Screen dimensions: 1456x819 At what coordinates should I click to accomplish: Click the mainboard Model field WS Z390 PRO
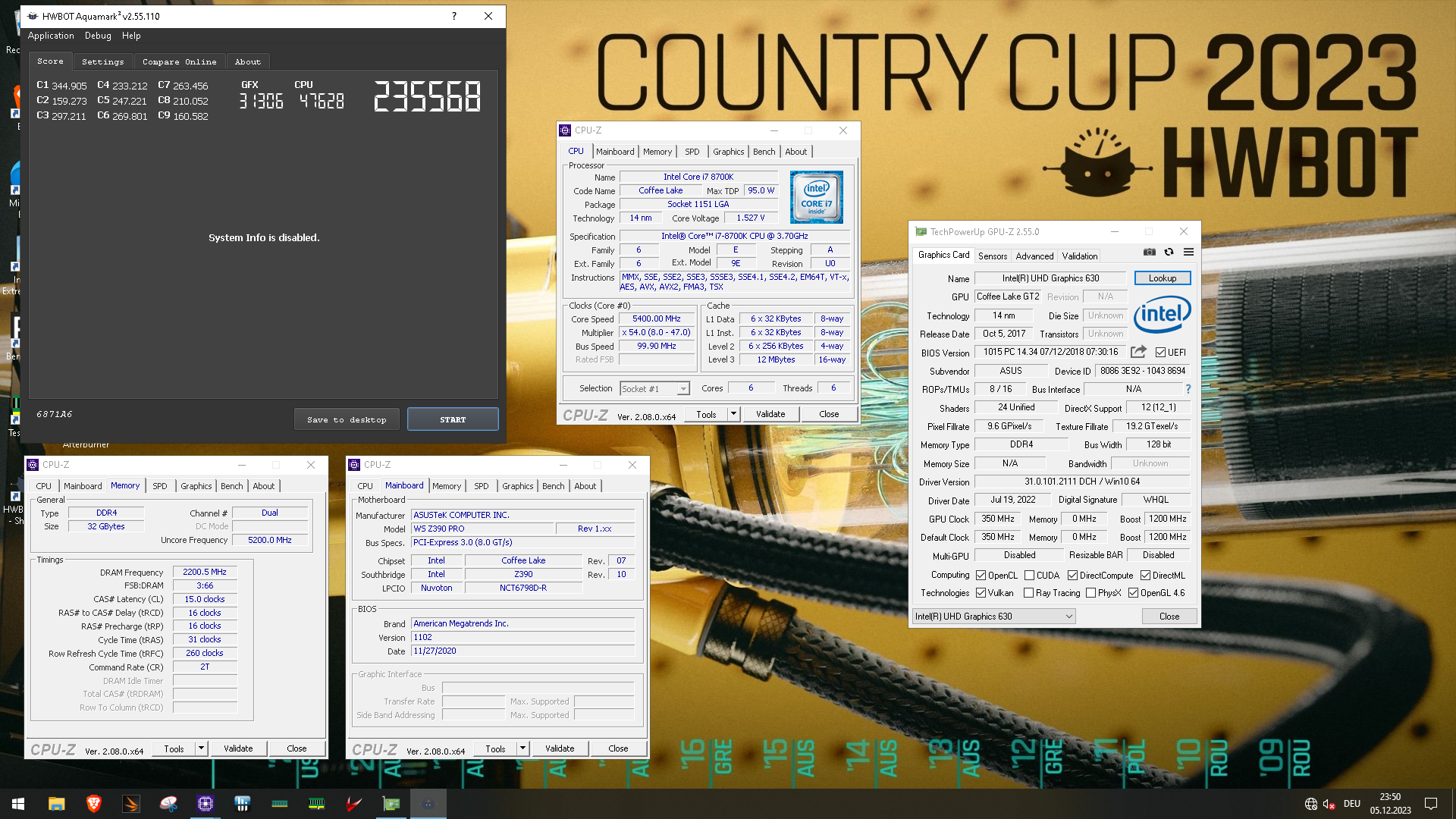[x=482, y=529]
